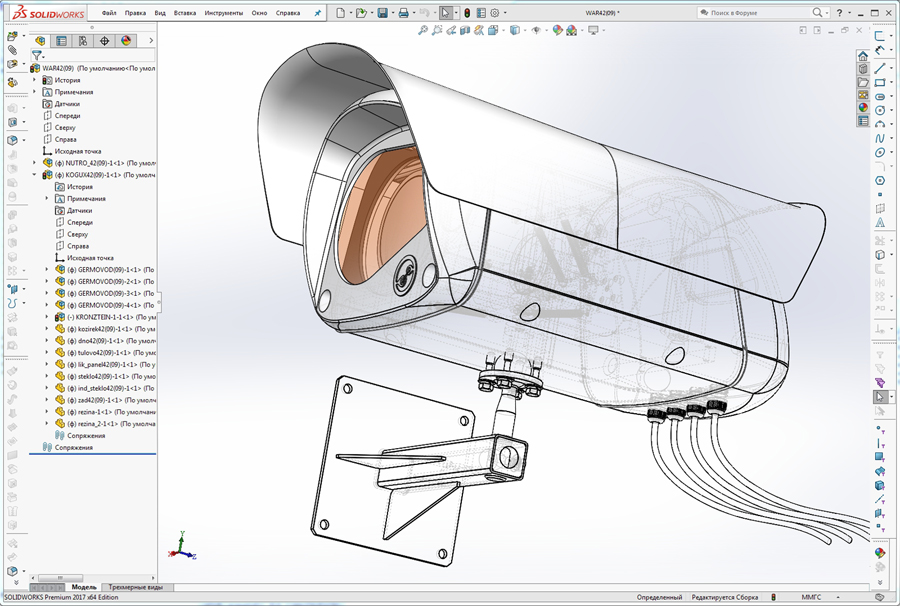Select the Ellipse sketch tool

tap(879, 153)
